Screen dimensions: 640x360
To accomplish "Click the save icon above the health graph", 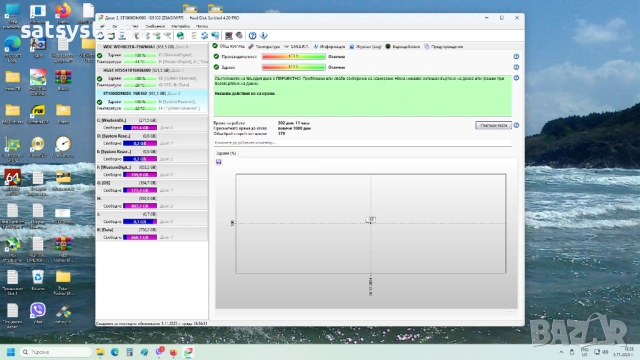I will point(219,162).
